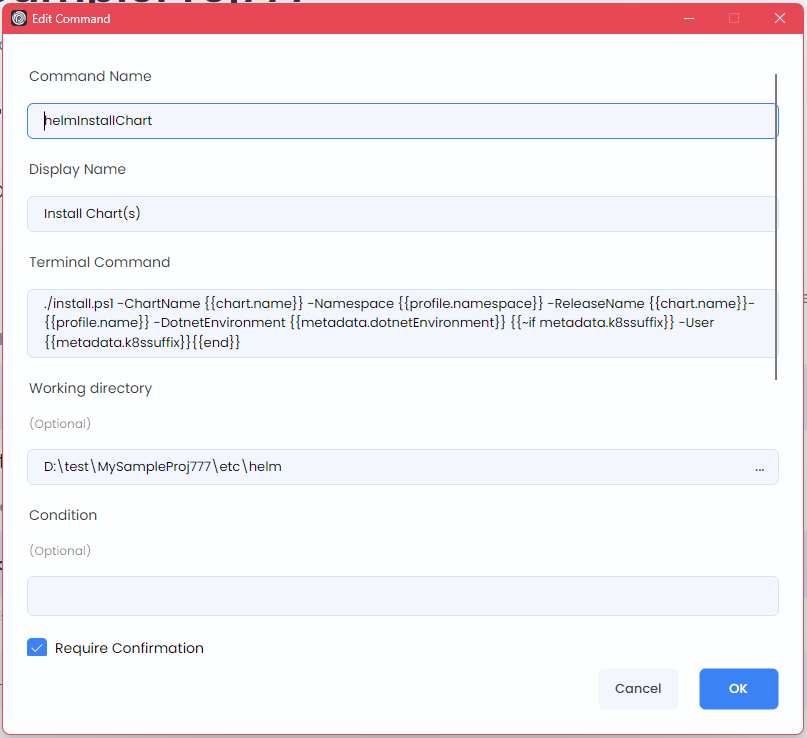Image resolution: width=807 pixels, height=738 pixels.
Task: Close the Edit Command dialog
Action: (779, 18)
